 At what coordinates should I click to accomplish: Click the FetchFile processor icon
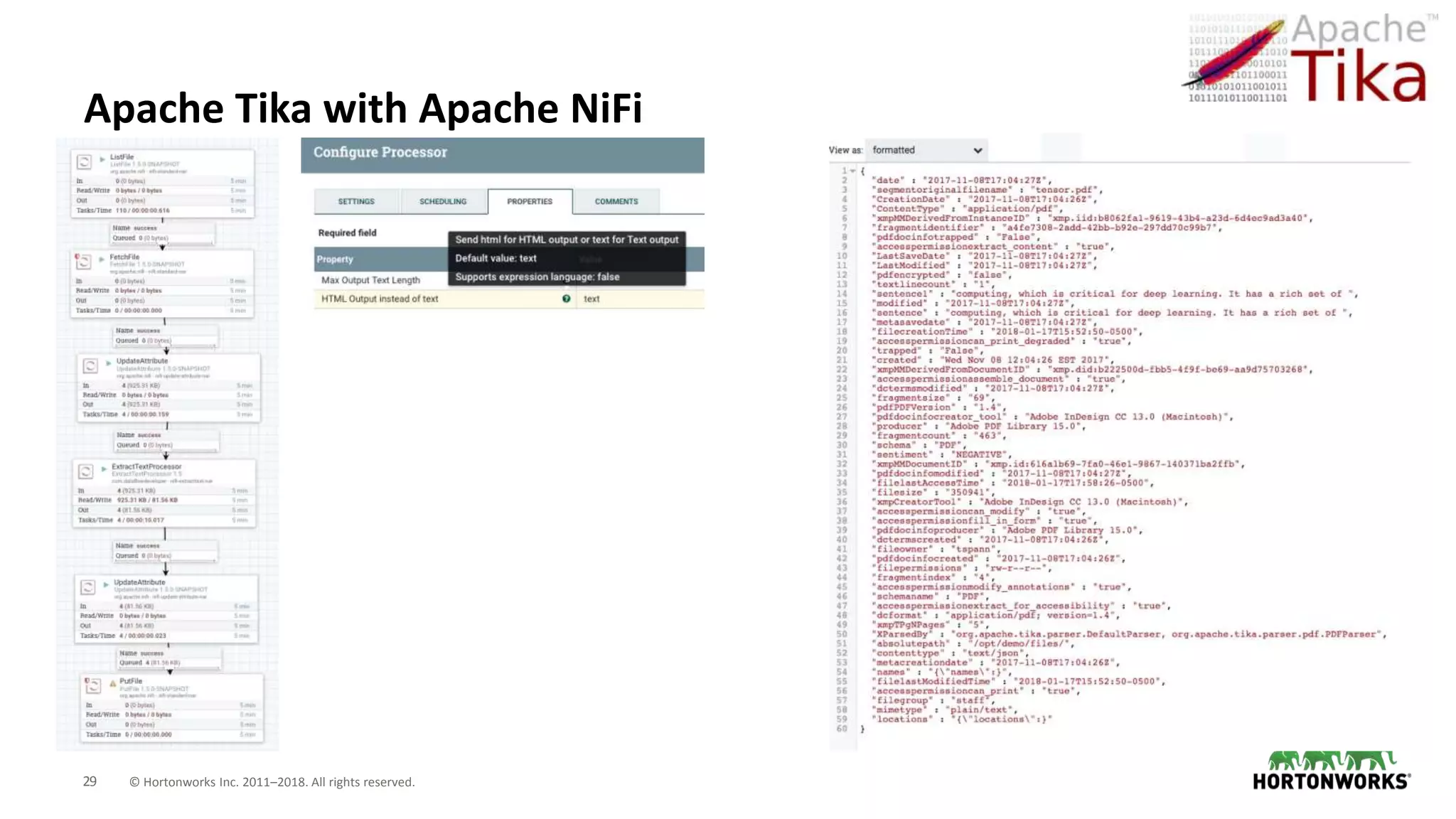(83, 262)
